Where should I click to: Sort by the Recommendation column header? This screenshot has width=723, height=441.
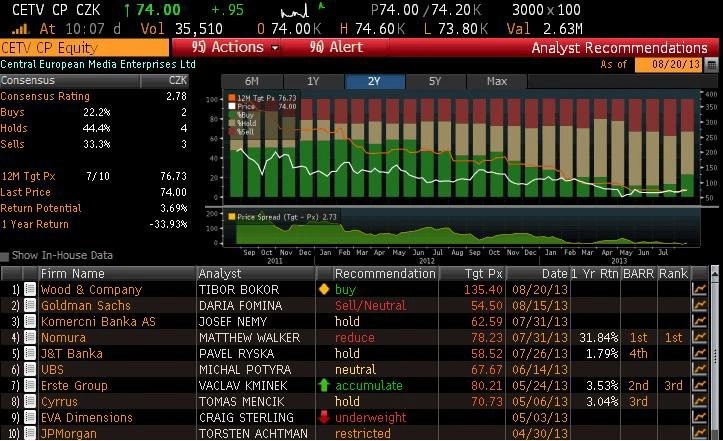pyautogui.click(x=385, y=274)
